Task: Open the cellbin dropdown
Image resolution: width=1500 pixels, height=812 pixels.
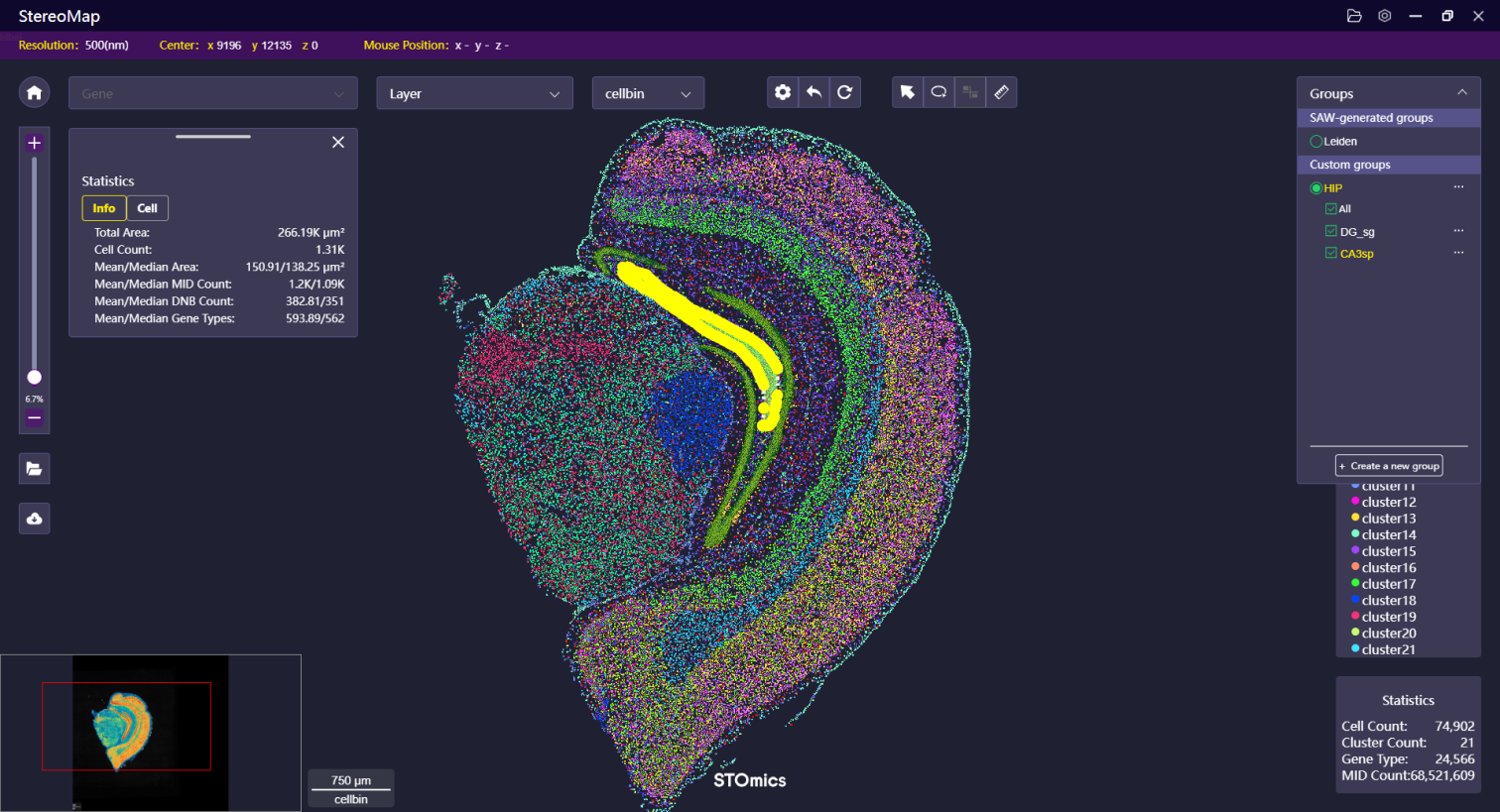Action: click(648, 93)
